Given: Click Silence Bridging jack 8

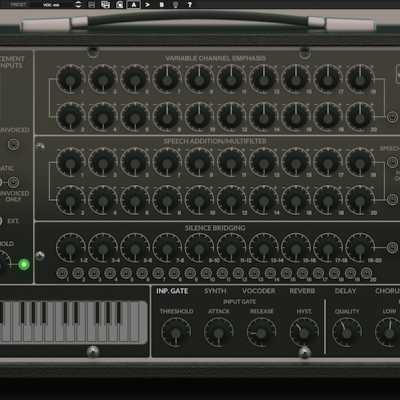Looking at the screenshot, I should 174,273.
